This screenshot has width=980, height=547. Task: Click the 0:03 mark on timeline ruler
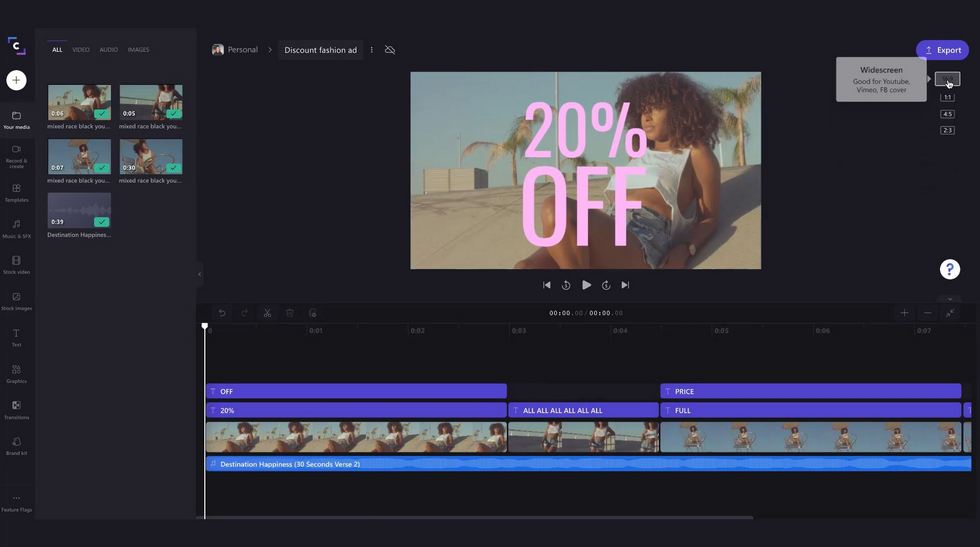point(519,331)
